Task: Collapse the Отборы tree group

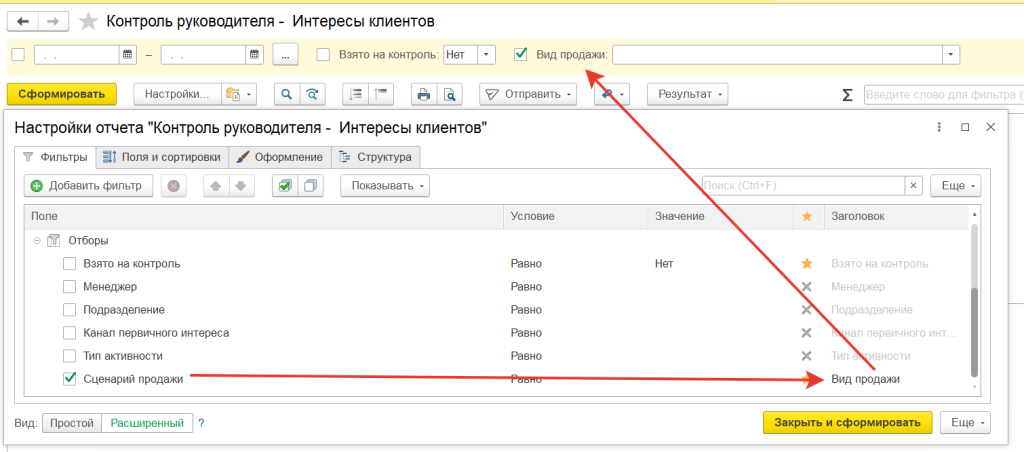Action: coord(37,241)
